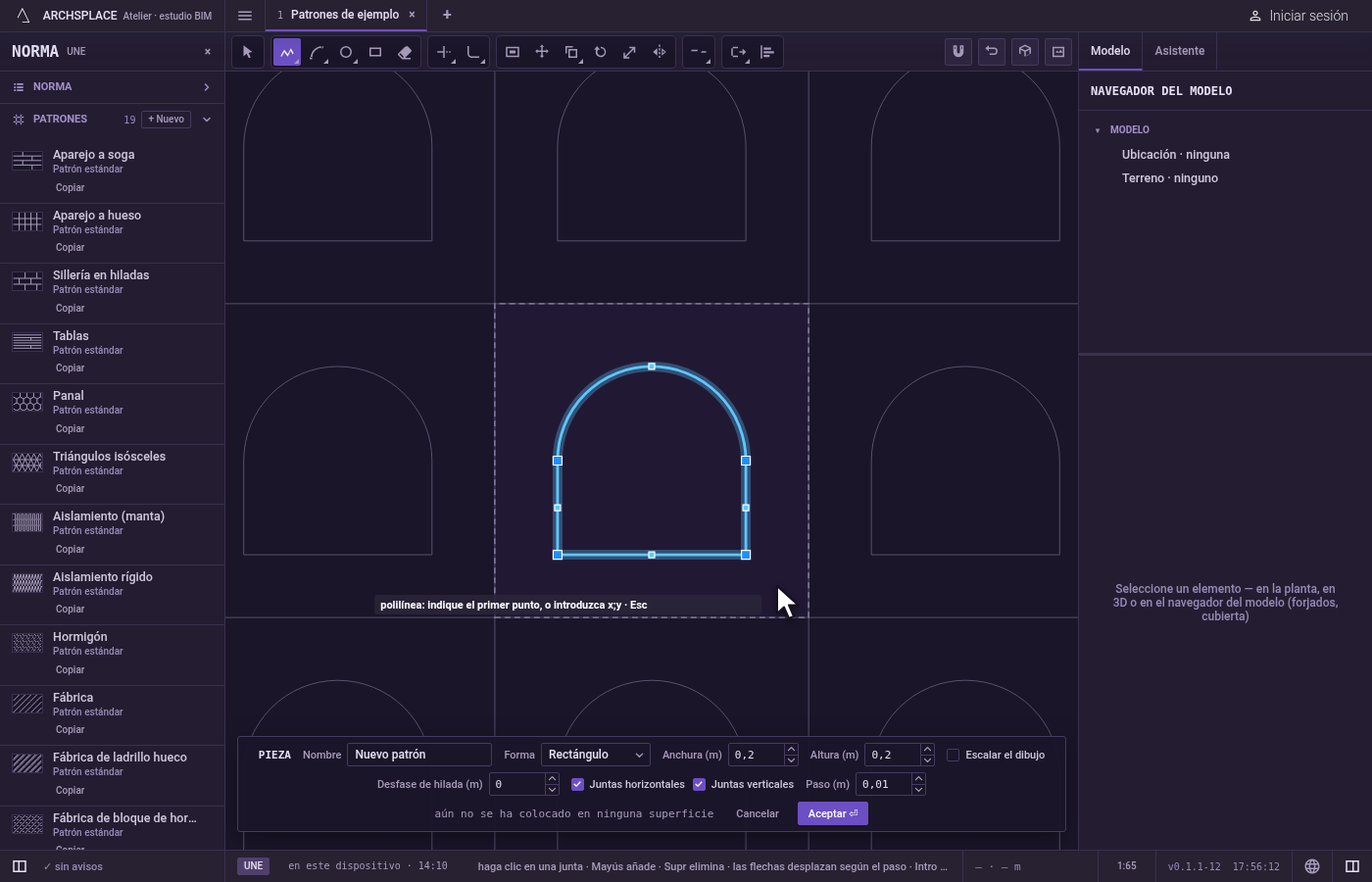The width and height of the screenshot is (1372, 882).
Task: Click the move tool in the toolbar
Action: click(x=542, y=52)
